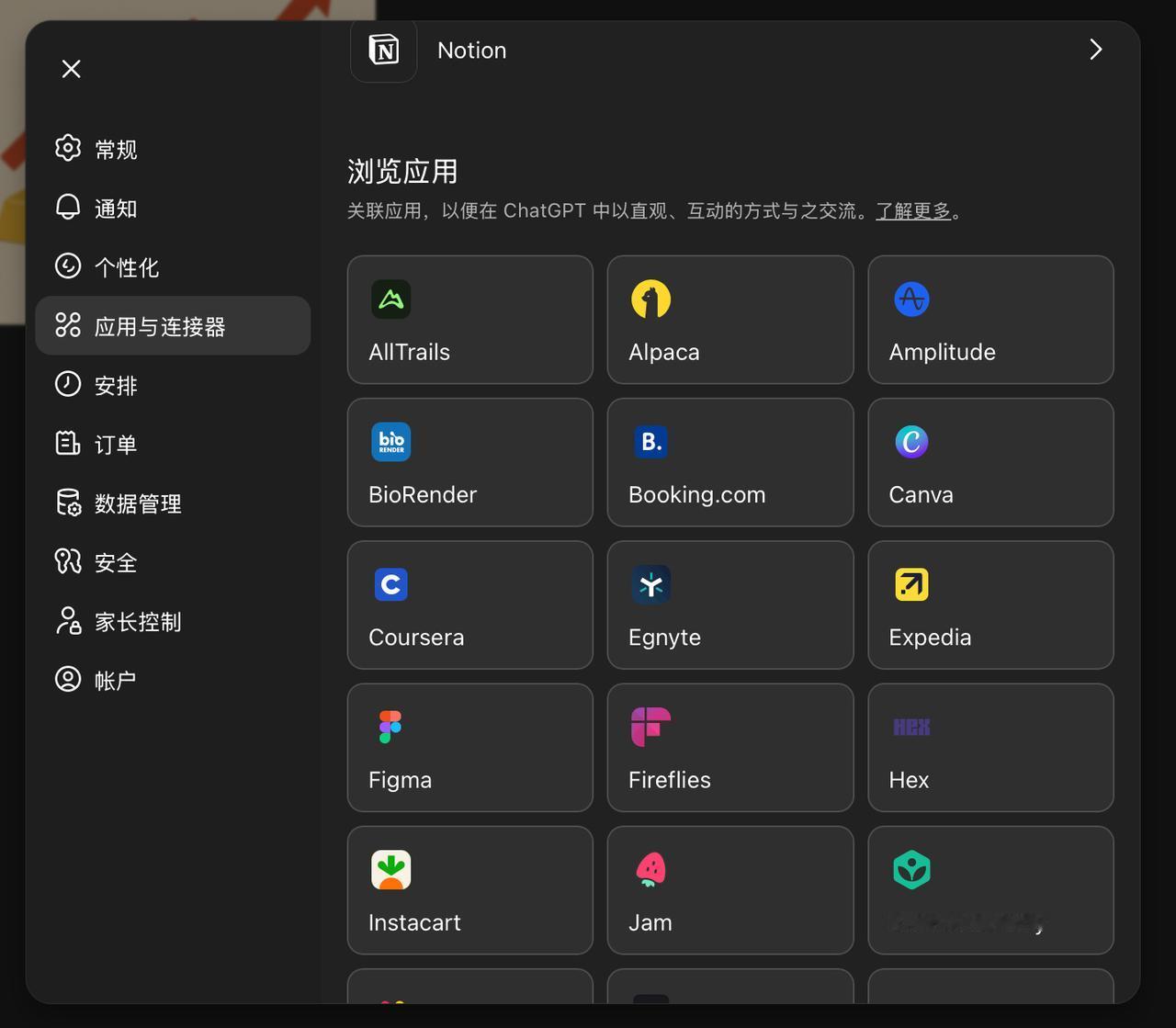Click the Fireflies pink logo icon

click(650, 727)
